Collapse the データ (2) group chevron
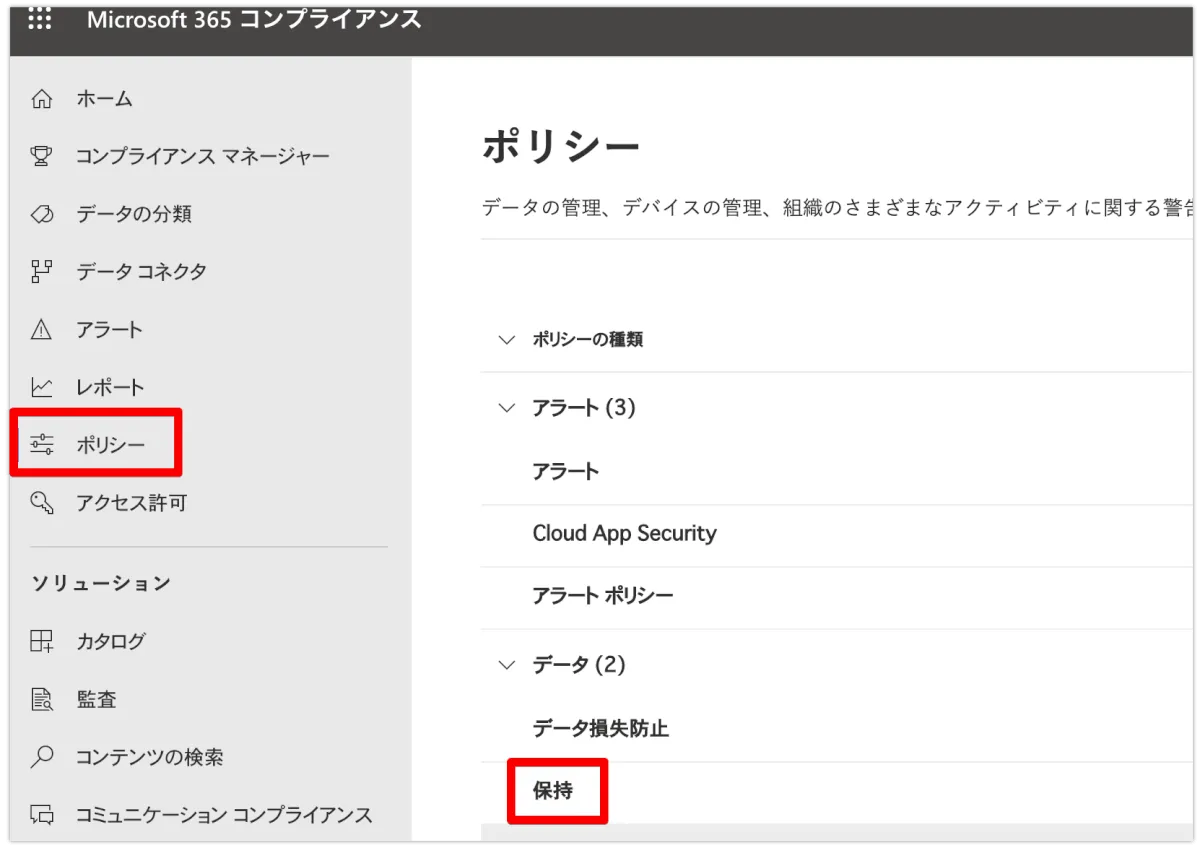The height and width of the screenshot is (848, 1200). (507, 665)
